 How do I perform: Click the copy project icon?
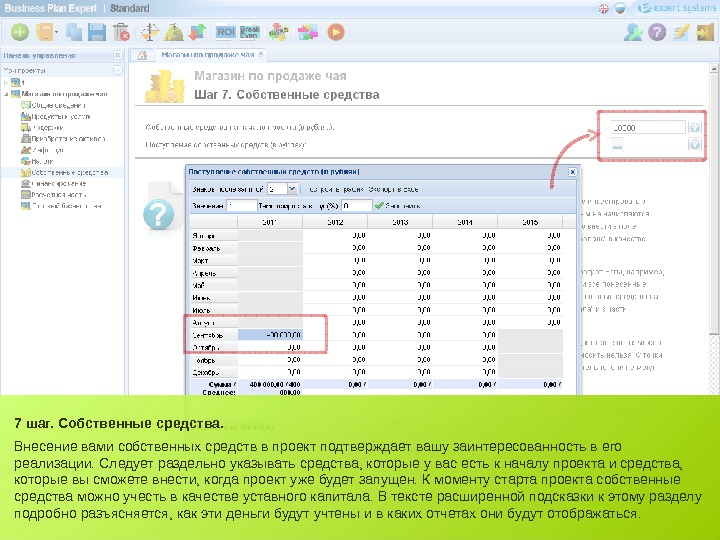73,32
